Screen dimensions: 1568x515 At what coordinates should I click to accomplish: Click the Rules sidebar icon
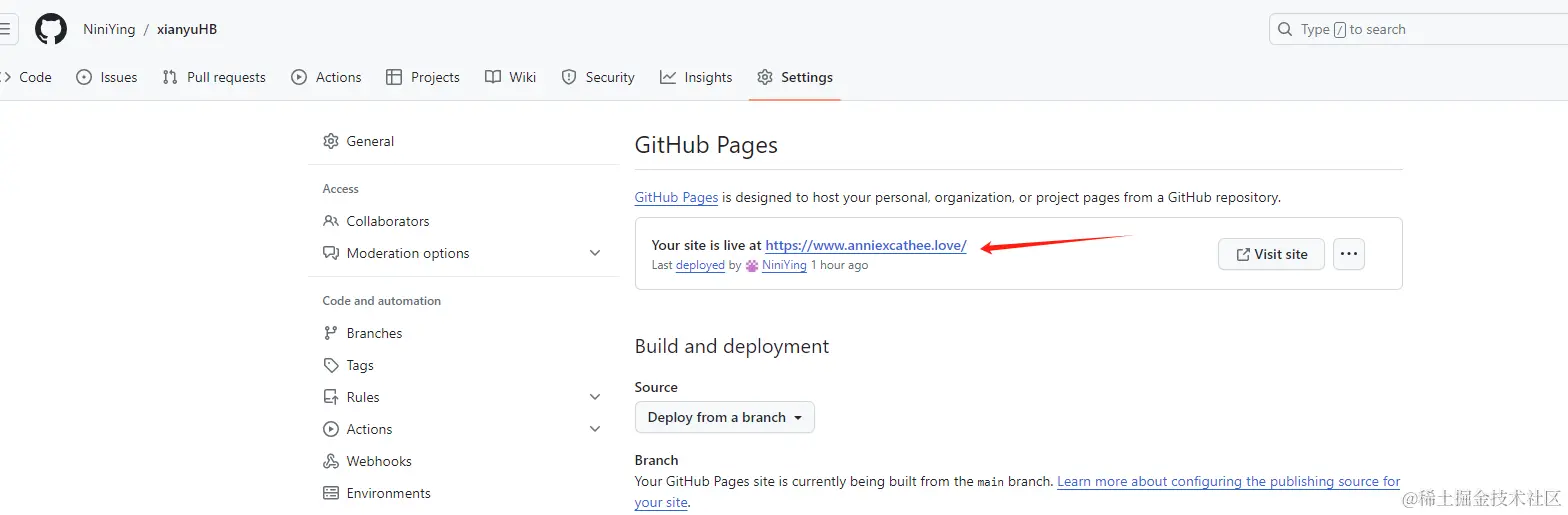click(x=331, y=397)
